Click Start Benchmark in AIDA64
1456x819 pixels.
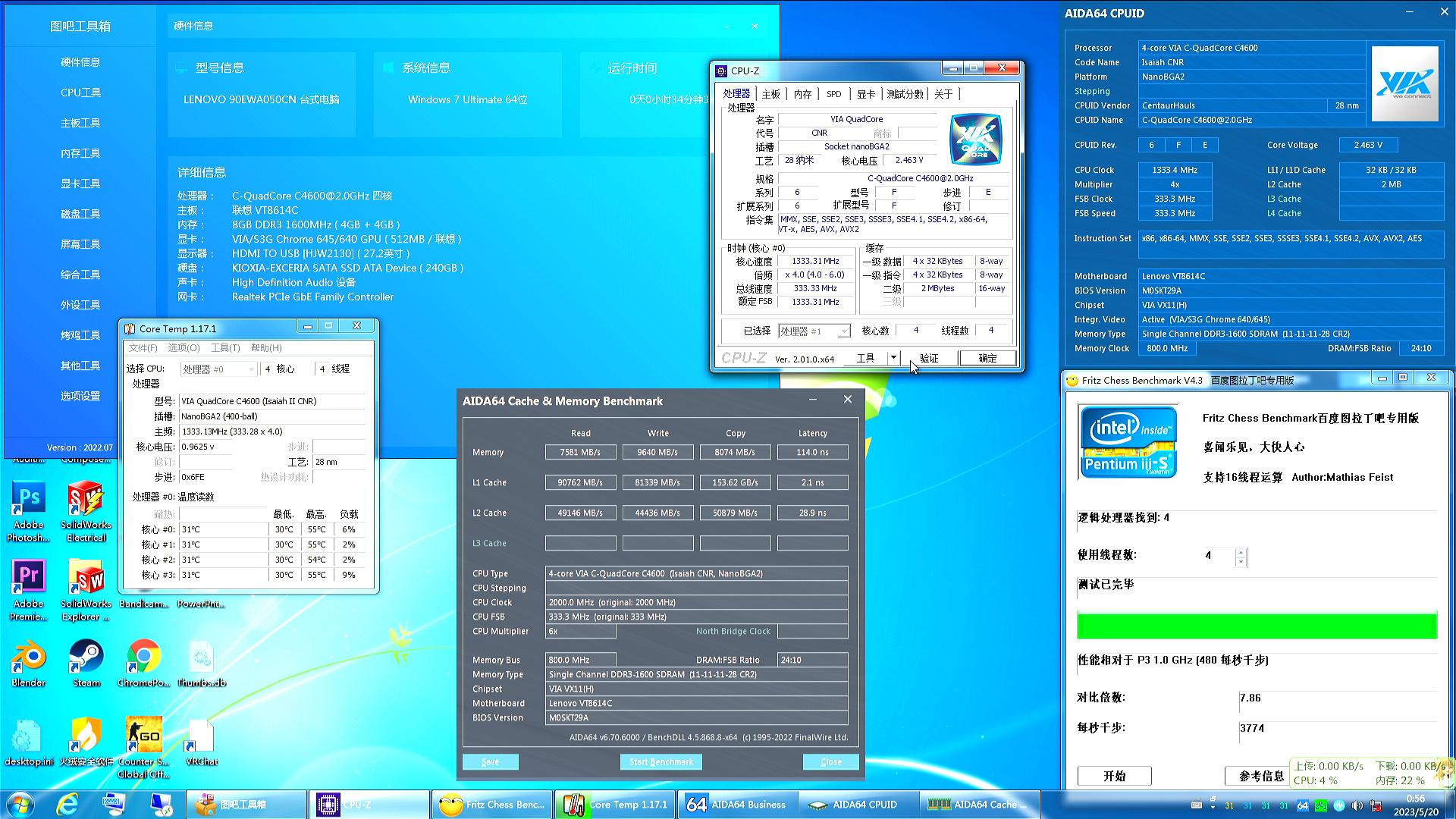[x=661, y=761]
